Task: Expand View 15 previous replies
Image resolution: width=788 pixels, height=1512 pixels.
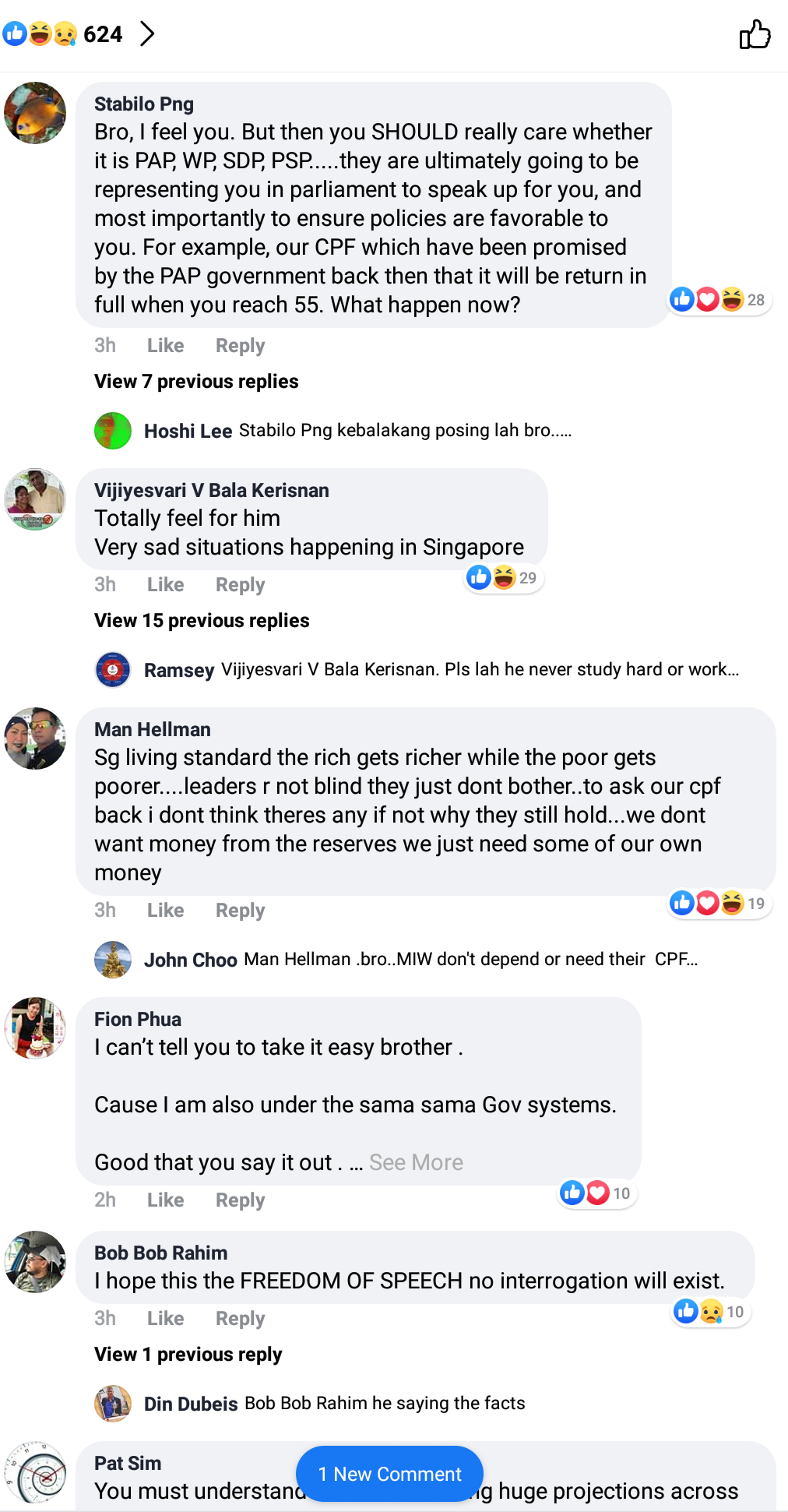Action: pyautogui.click(x=202, y=621)
